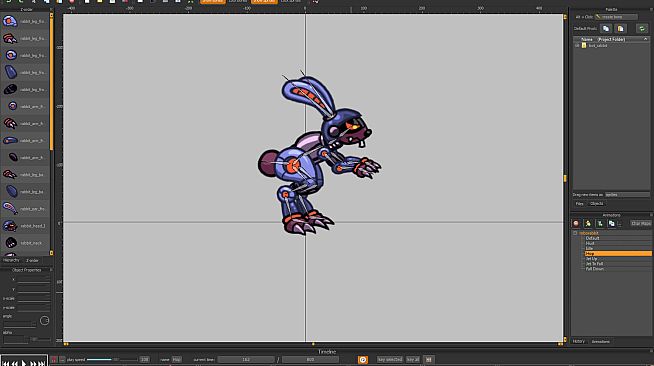Open the Alt+Click action dropdown
The width and height of the screenshot is (654, 366).
click(x=616, y=17)
